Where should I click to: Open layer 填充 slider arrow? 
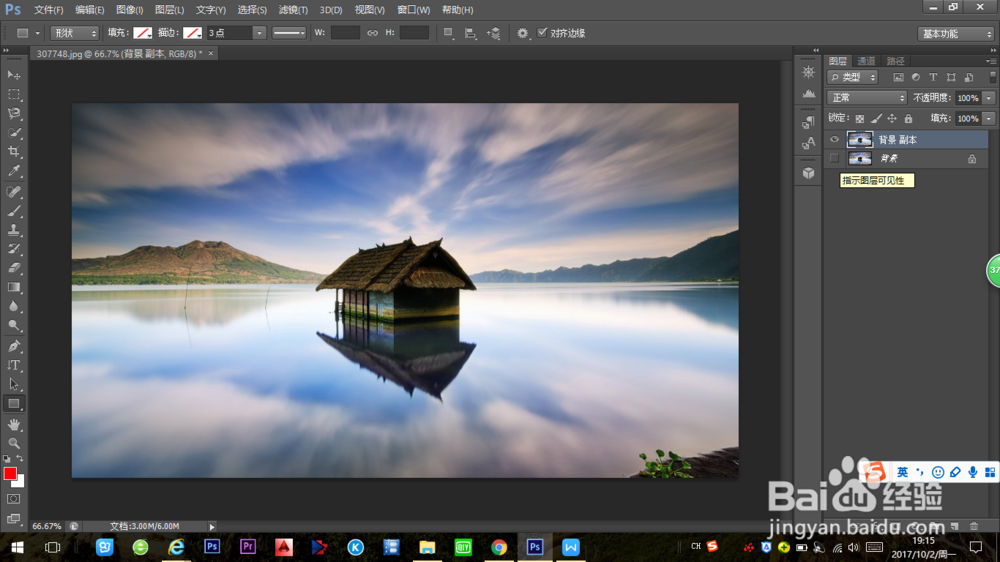(989, 119)
